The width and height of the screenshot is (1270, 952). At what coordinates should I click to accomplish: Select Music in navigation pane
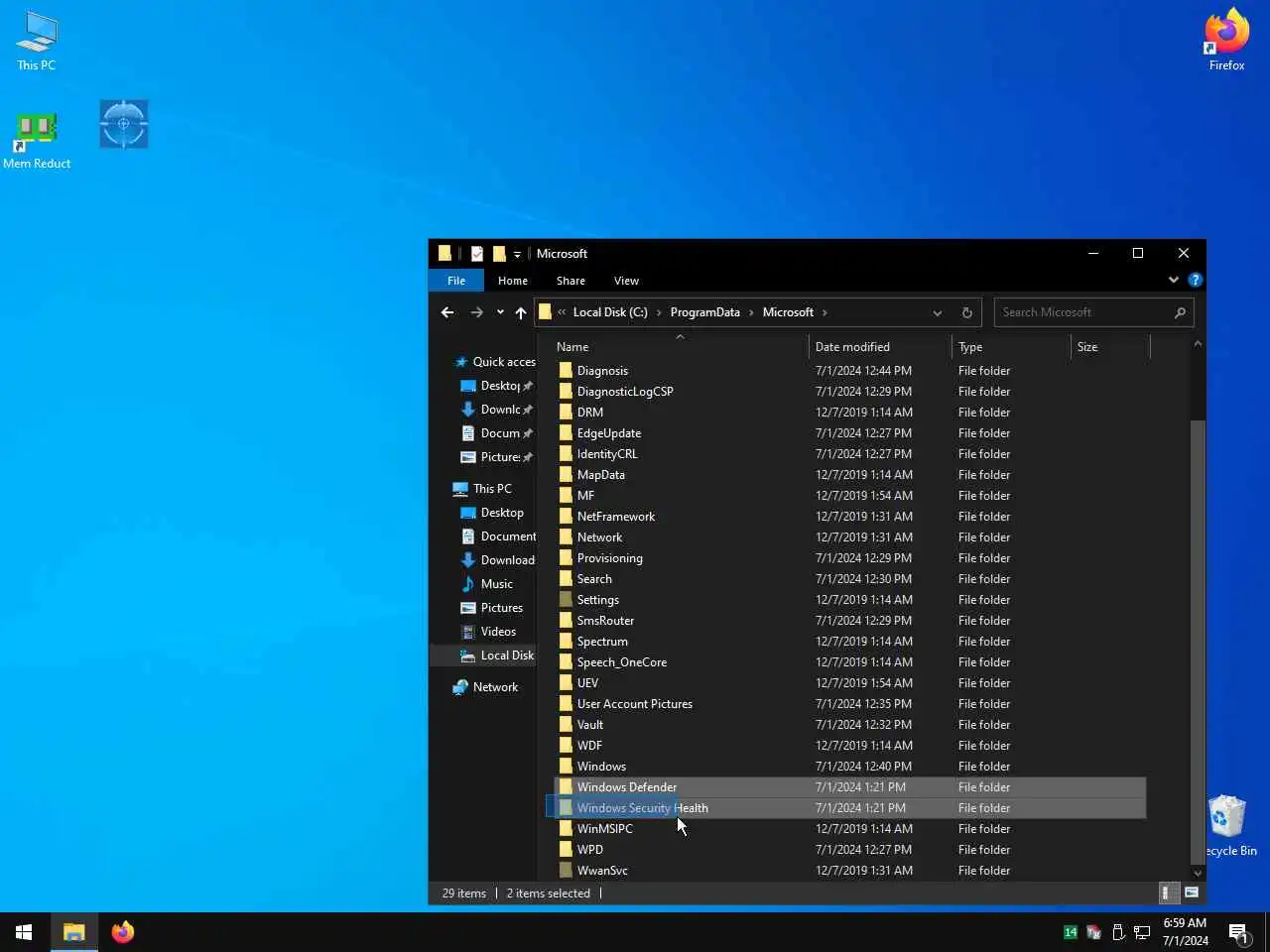point(487,584)
